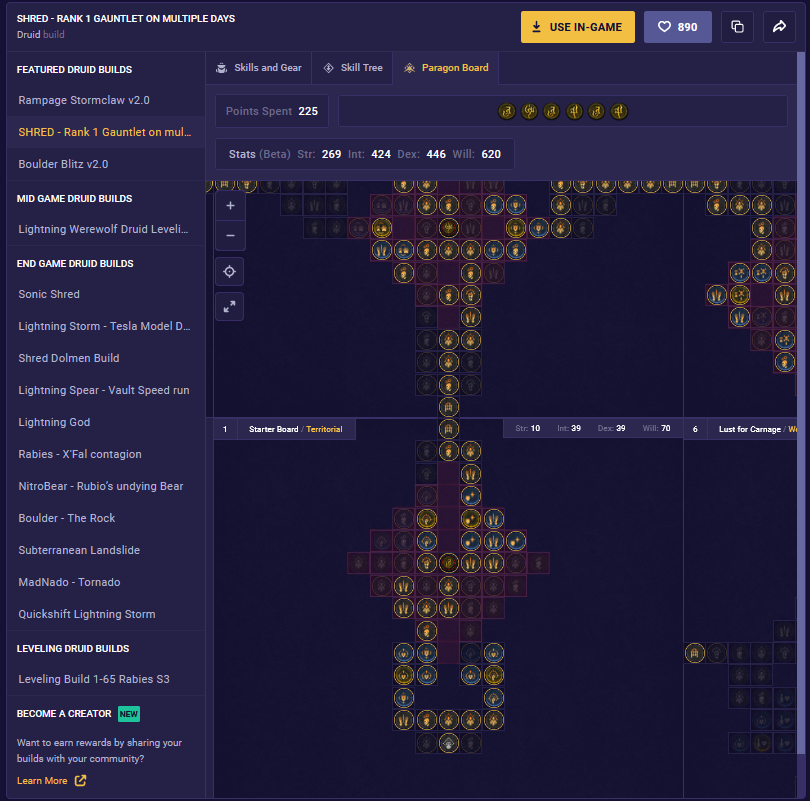Image resolution: width=810 pixels, height=801 pixels.
Task: Click the zoom out minus button
Action: click(230, 236)
